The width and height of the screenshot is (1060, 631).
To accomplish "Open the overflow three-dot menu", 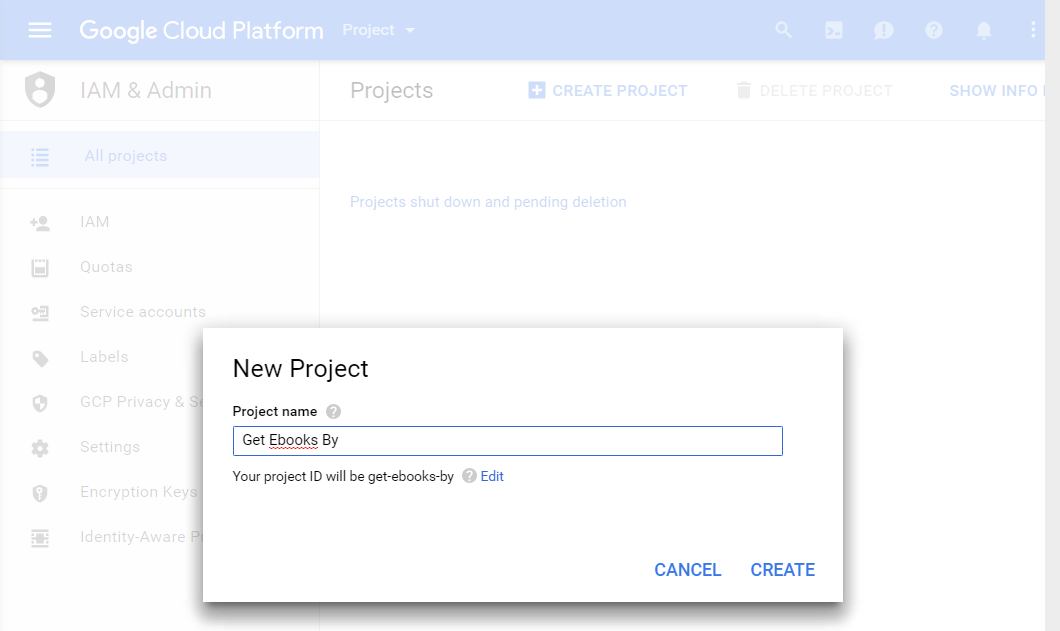I will (x=1033, y=30).
